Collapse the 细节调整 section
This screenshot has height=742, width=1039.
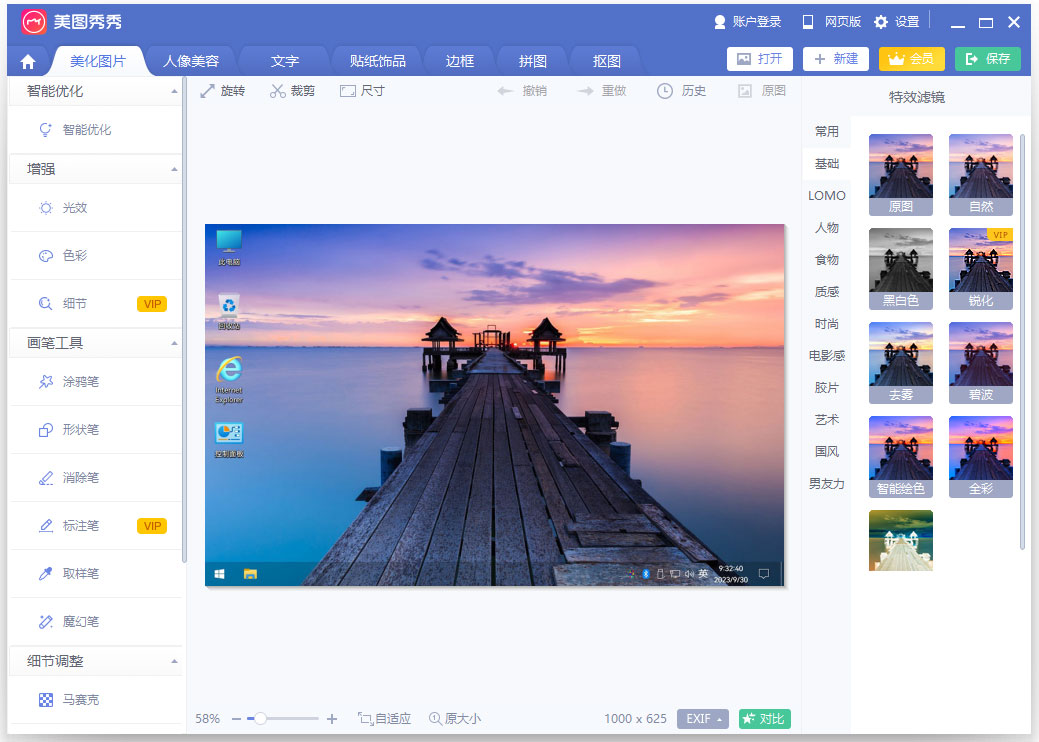(95, 660)
